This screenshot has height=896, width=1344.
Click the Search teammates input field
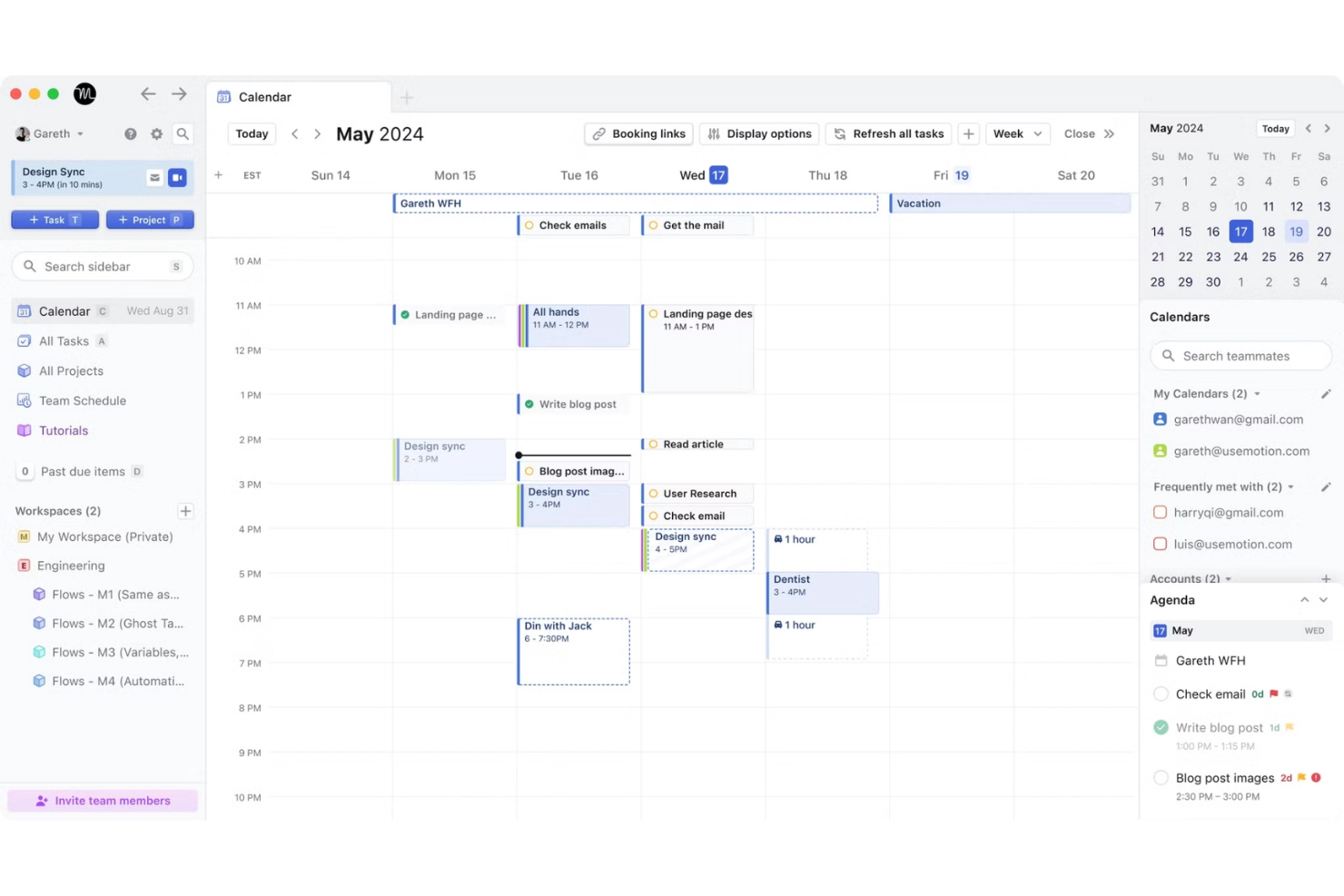(x=1240, y=356)
